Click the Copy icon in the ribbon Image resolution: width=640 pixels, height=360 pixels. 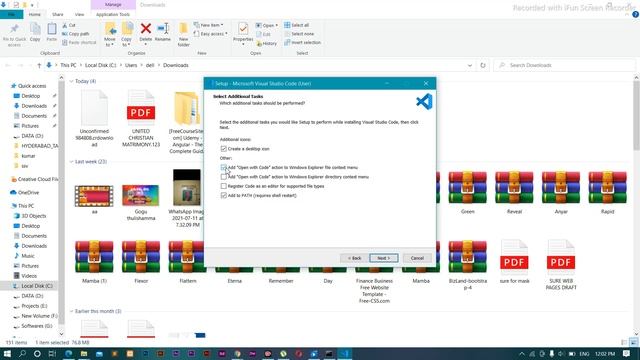(35, 29)
